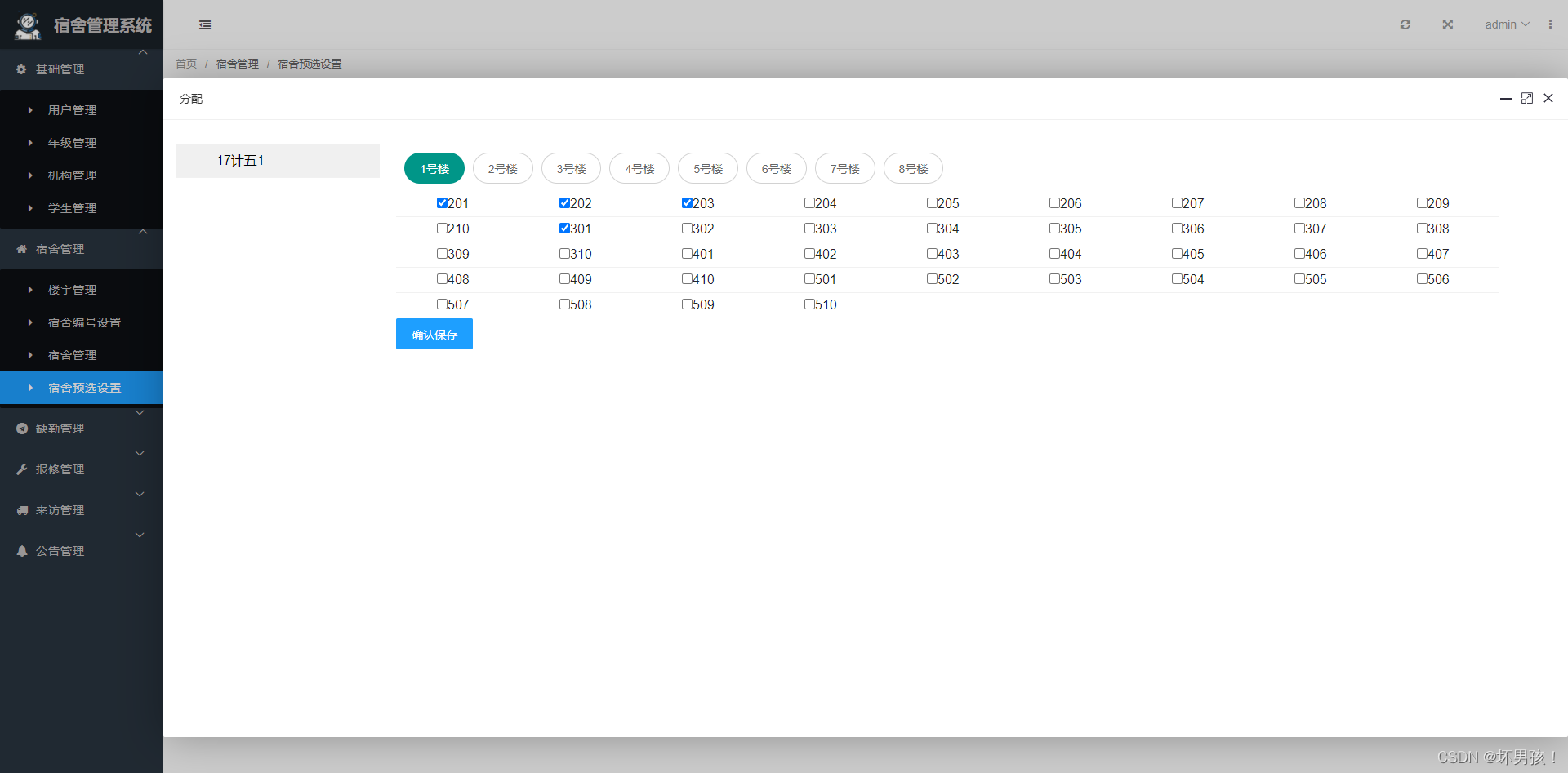This screenshot has width=1568, height=773.
Task: Go to 首页 in the breadcrumb
Action: click(x=186, y=64)
